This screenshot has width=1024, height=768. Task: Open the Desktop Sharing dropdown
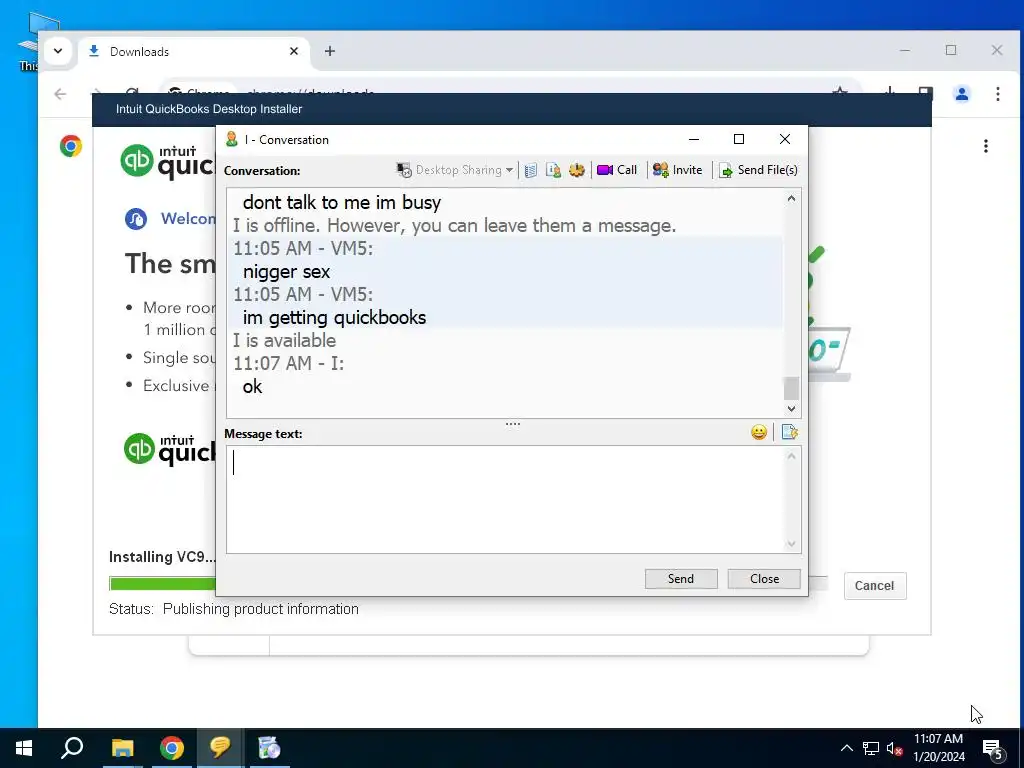455,170
